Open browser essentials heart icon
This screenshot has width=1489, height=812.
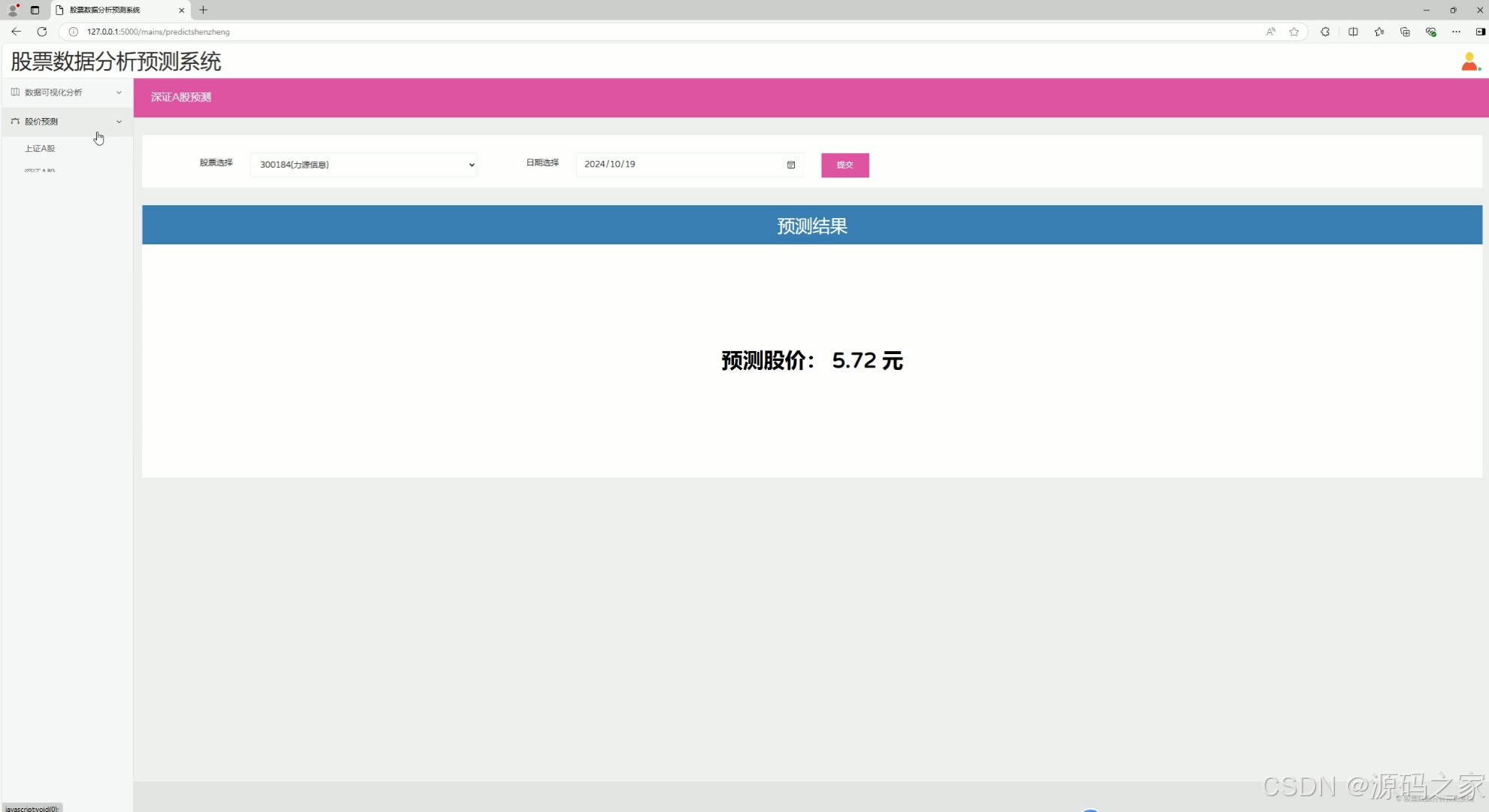pyautogui.click(x=1430, y=32)
